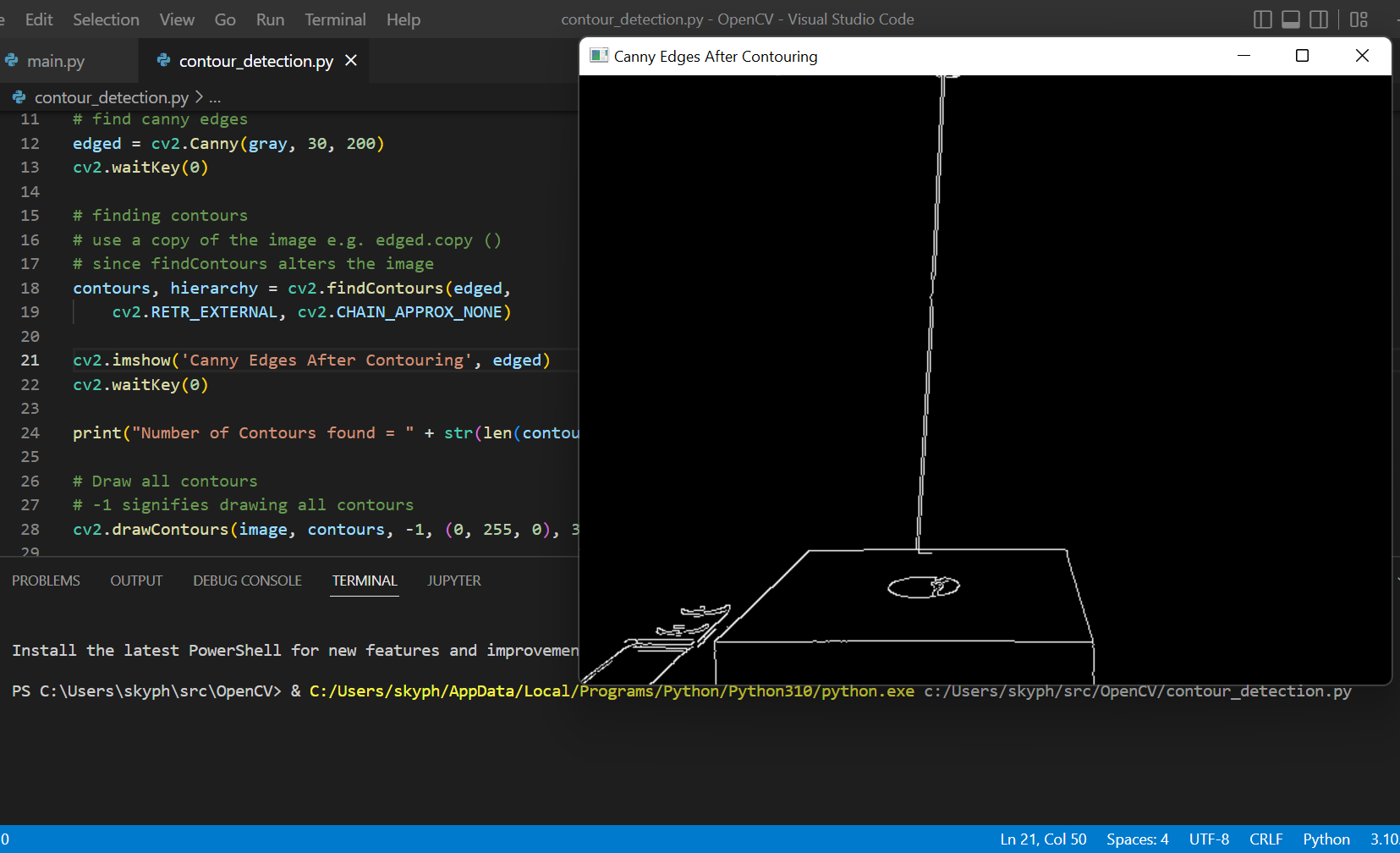Click Ln 21, Col 50 status item

click(x=1043, y=839)
